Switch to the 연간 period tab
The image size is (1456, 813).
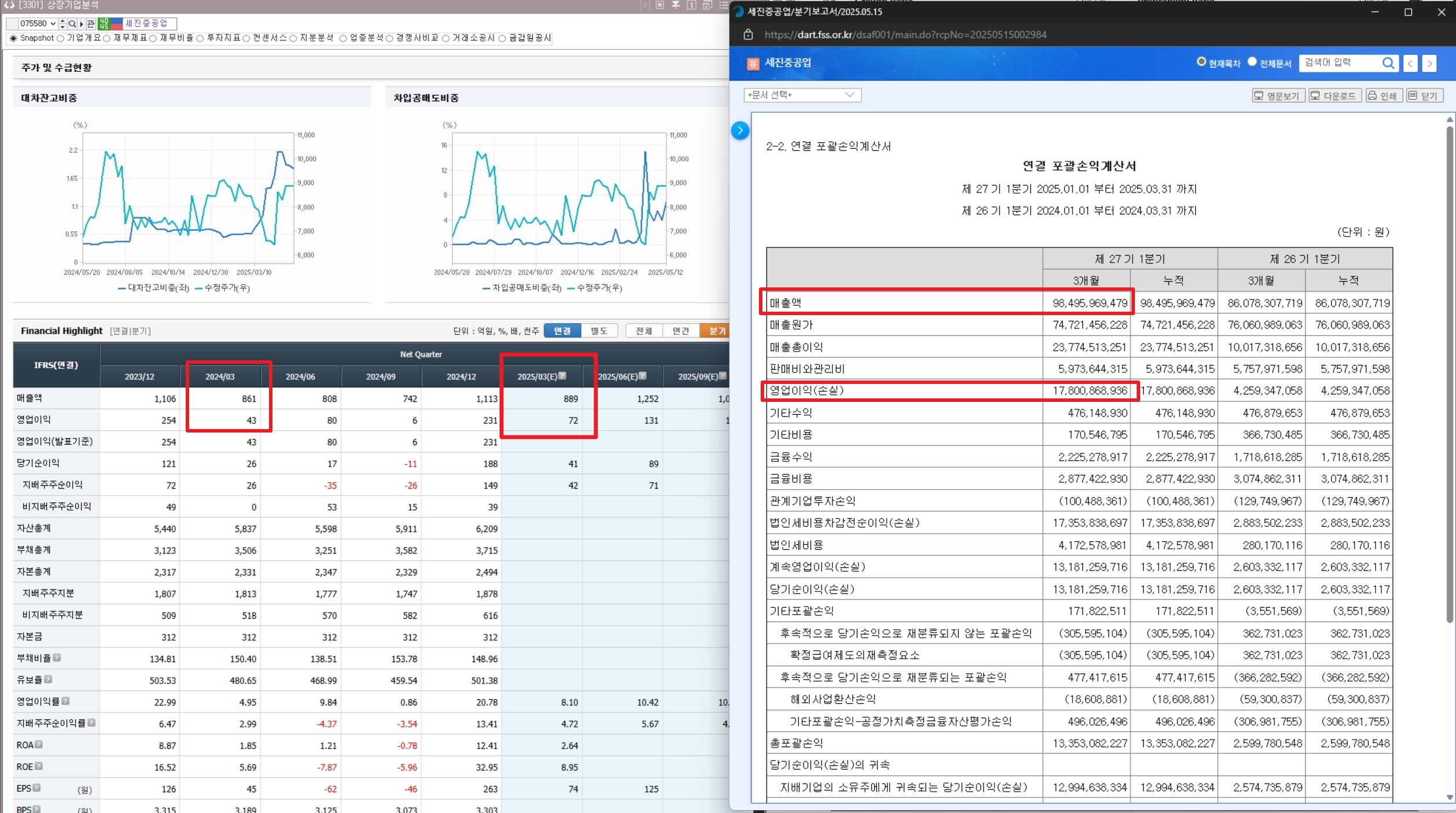point(680,331)
